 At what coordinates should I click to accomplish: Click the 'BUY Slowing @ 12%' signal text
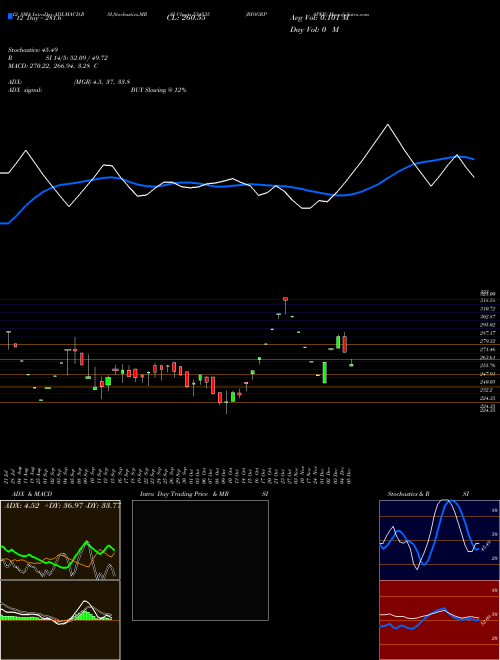pos(158,90)
